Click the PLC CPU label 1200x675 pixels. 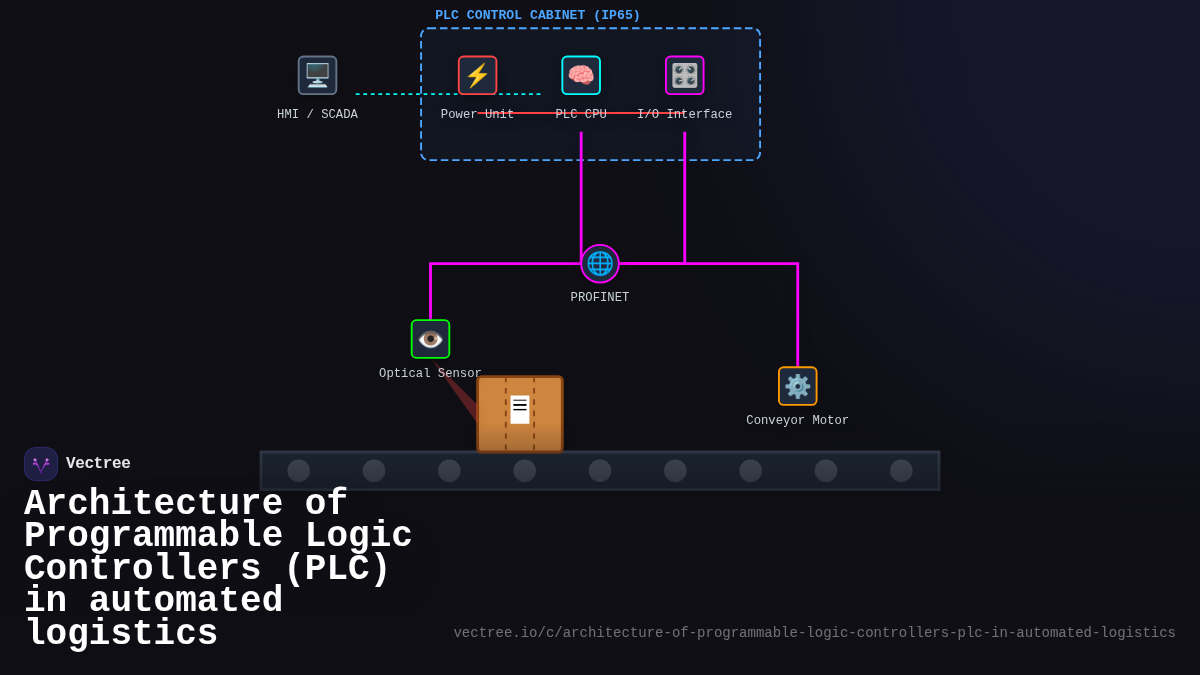pos(581,113)
